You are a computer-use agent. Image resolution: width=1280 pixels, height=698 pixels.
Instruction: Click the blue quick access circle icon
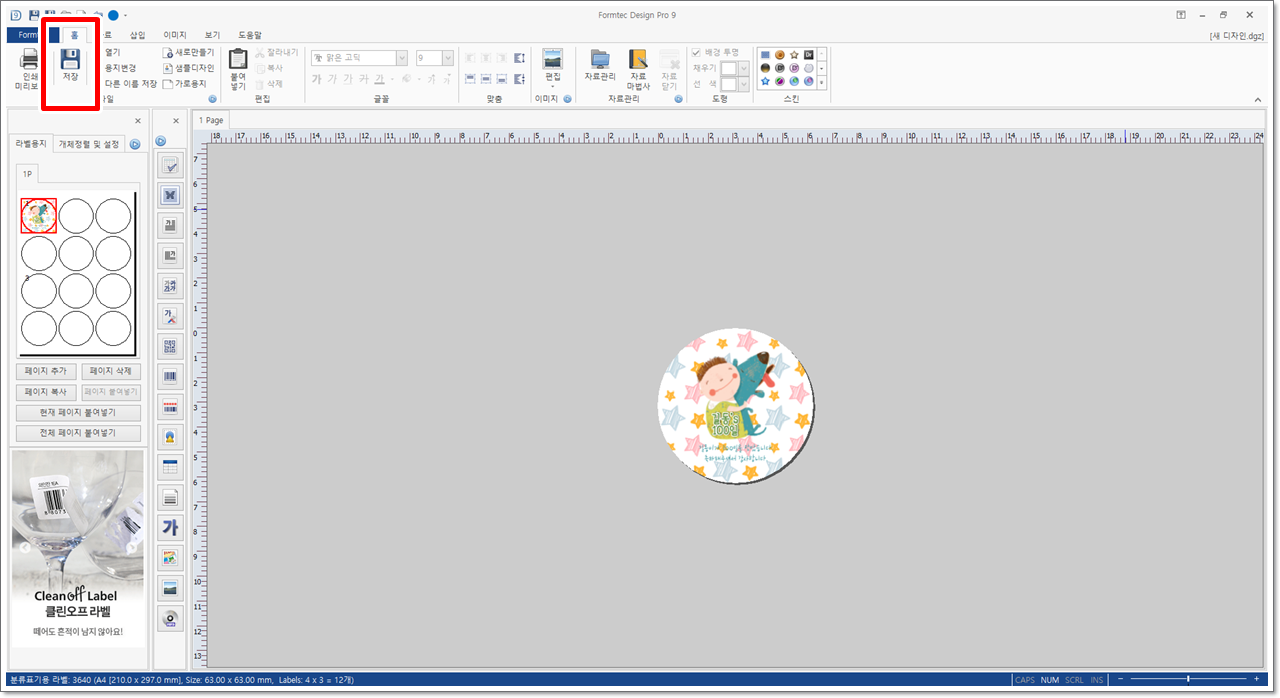pos(113,15)
